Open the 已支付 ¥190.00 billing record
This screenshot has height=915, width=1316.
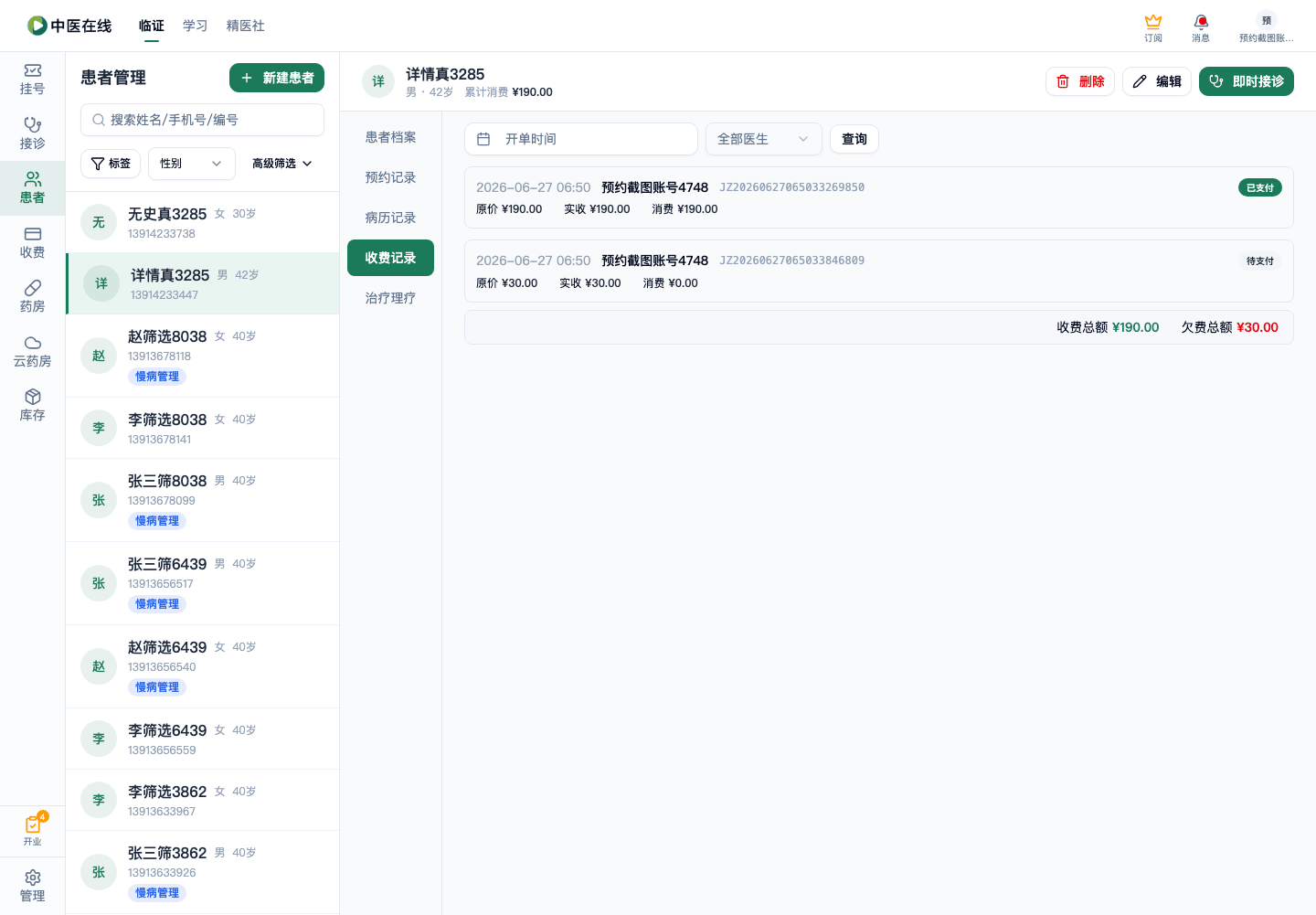pos(879,197)
